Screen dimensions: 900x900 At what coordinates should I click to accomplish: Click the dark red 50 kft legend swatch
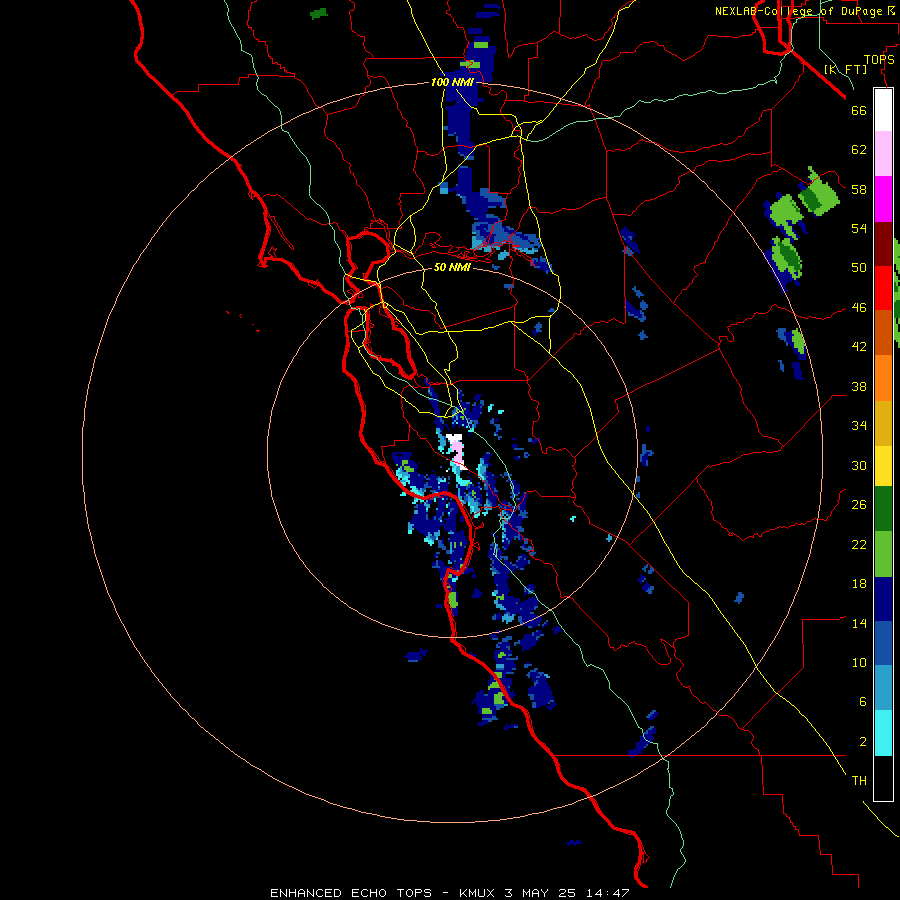(x=883, y=243)
